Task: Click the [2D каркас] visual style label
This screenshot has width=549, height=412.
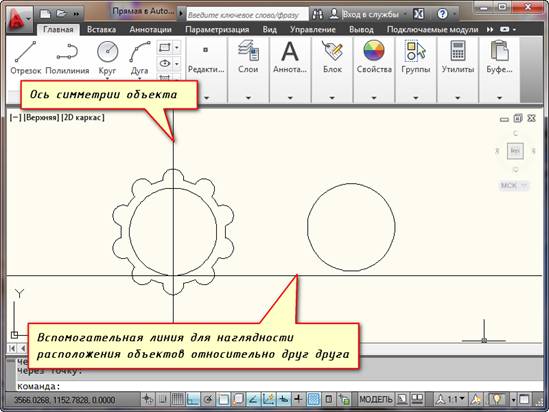Action: pos(83,118)
